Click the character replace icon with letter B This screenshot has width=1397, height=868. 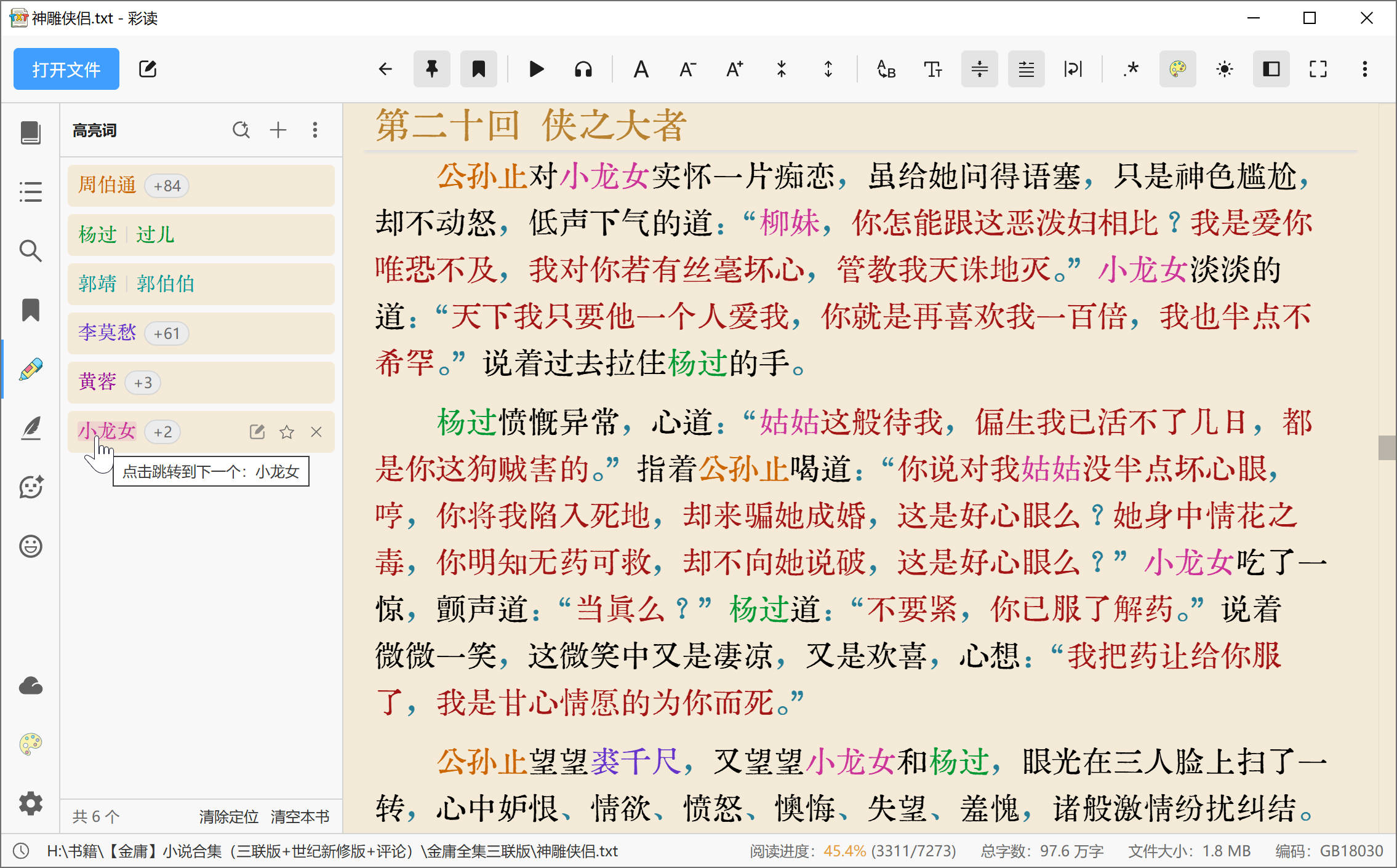tap(886, 69)
